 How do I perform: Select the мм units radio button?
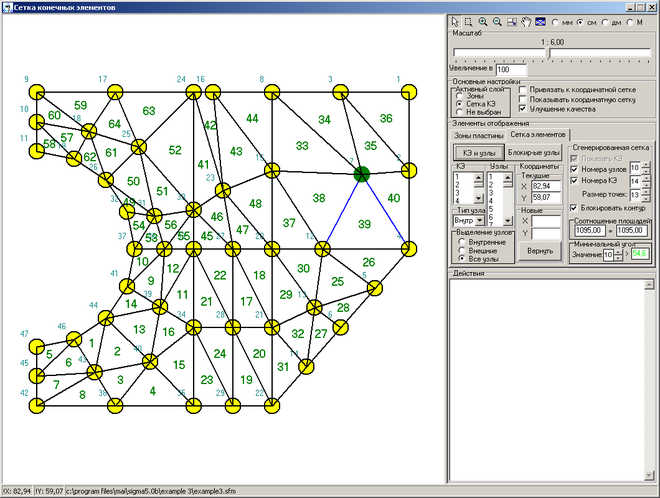pos(556,22)
